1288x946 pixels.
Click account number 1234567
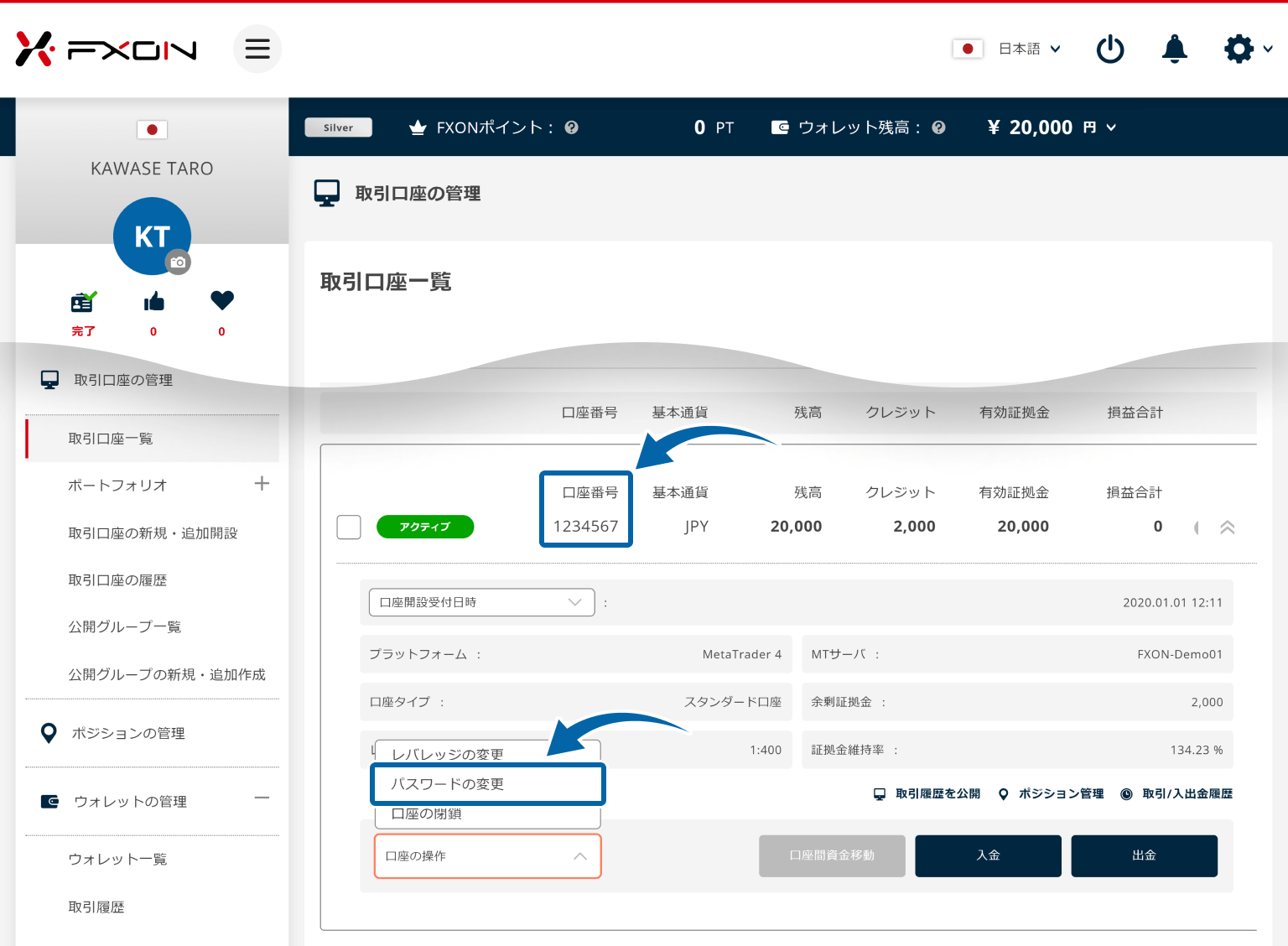(x=585, y=527)
